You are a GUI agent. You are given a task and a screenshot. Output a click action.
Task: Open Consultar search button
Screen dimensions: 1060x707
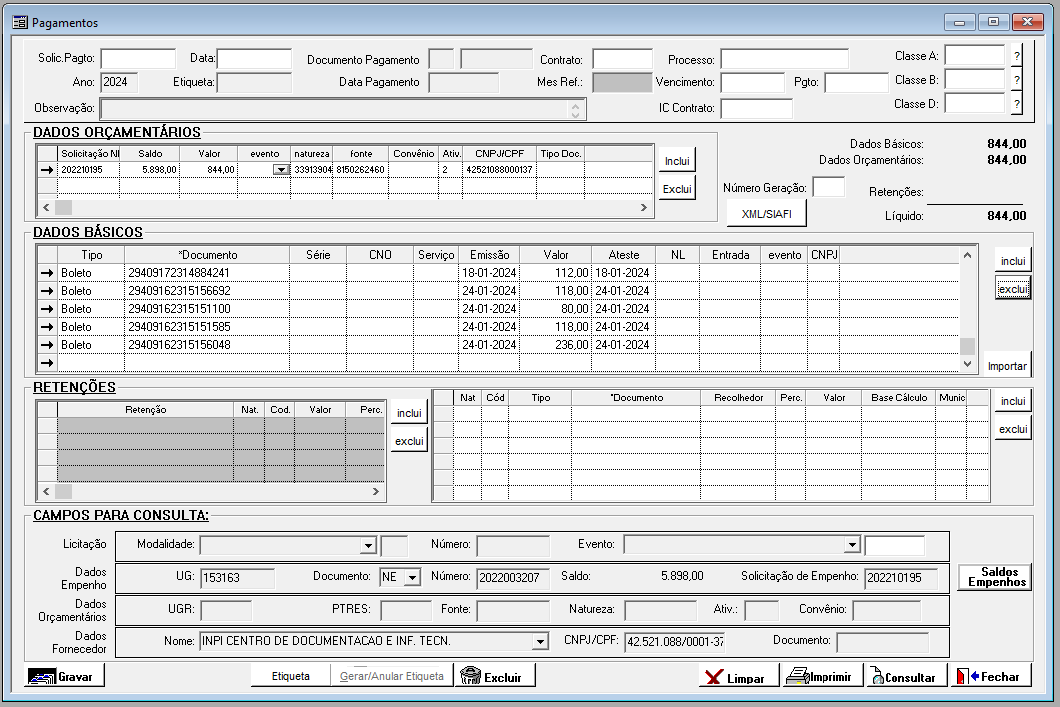pyautogui.click(x=904, y=677)
